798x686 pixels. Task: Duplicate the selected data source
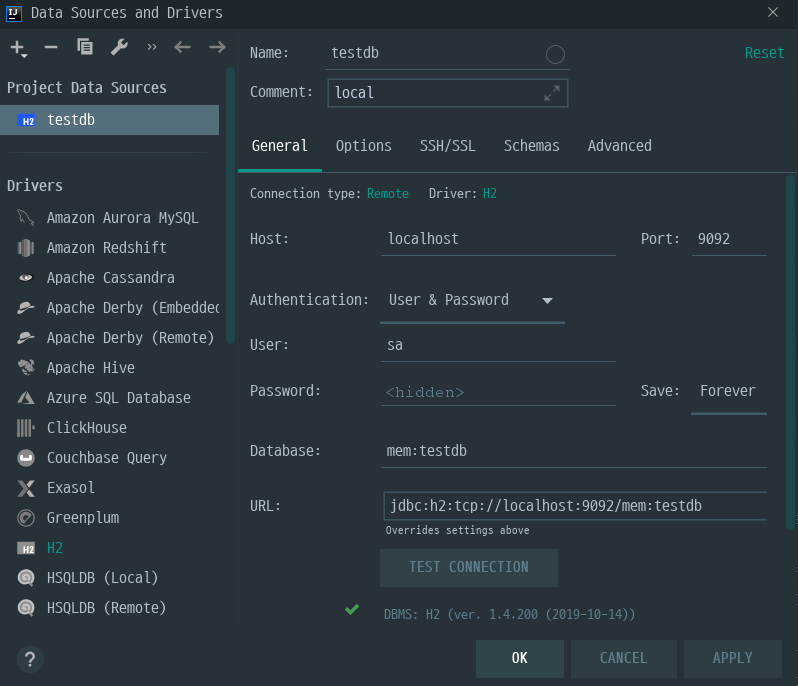(x=85, y=47)
